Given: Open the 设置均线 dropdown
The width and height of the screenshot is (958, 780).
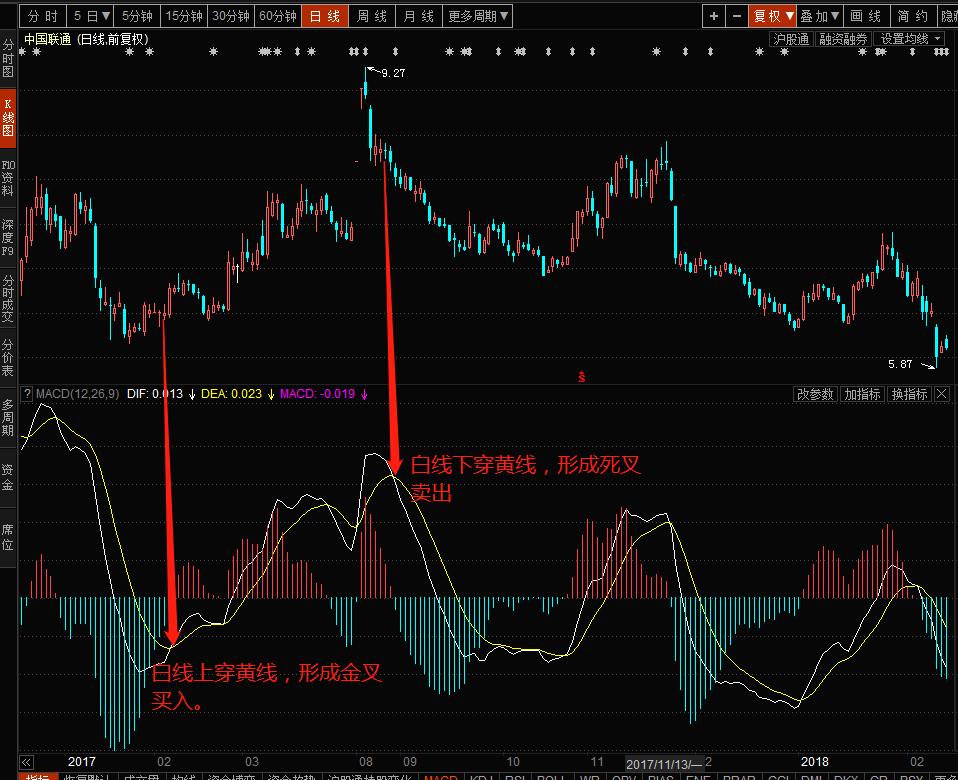Looking at the screenshot, I should (x=911, y=39).
